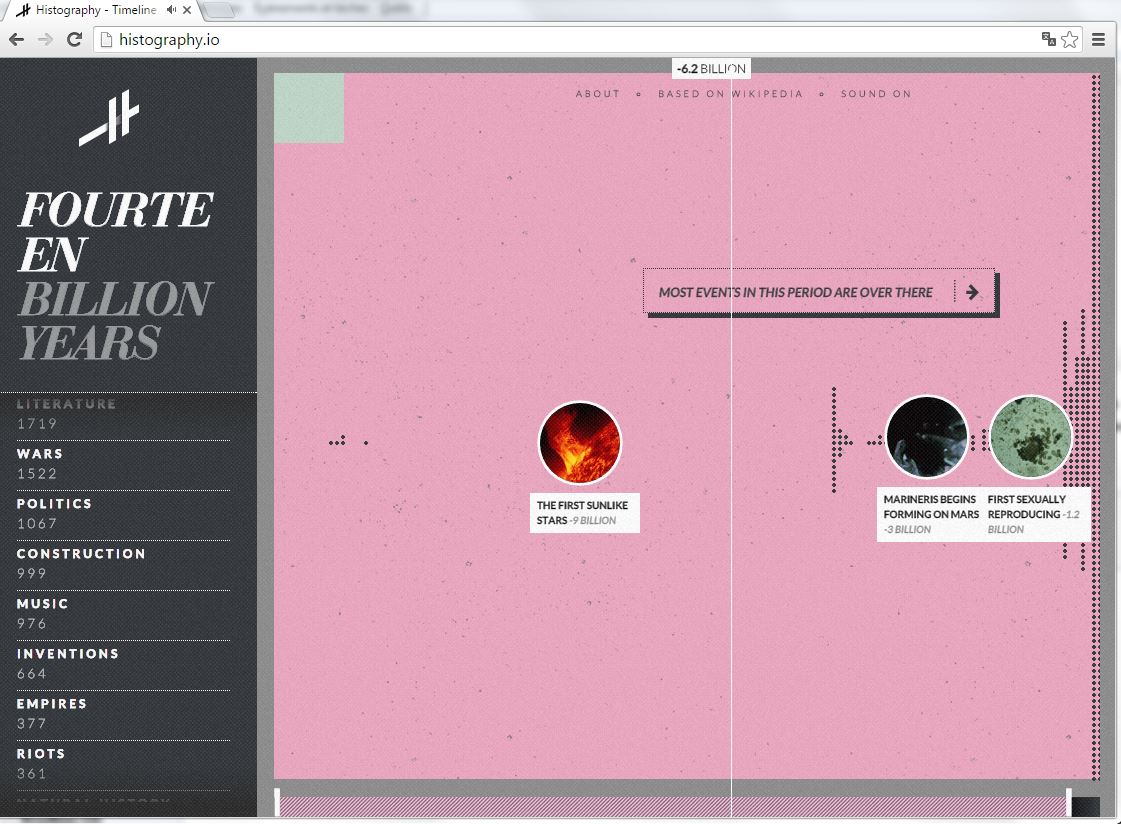Screen dimensions: 1121x824
Task: Click the translate icon in the address bar
Action: pyautogui.click(x=1048, y=40)
